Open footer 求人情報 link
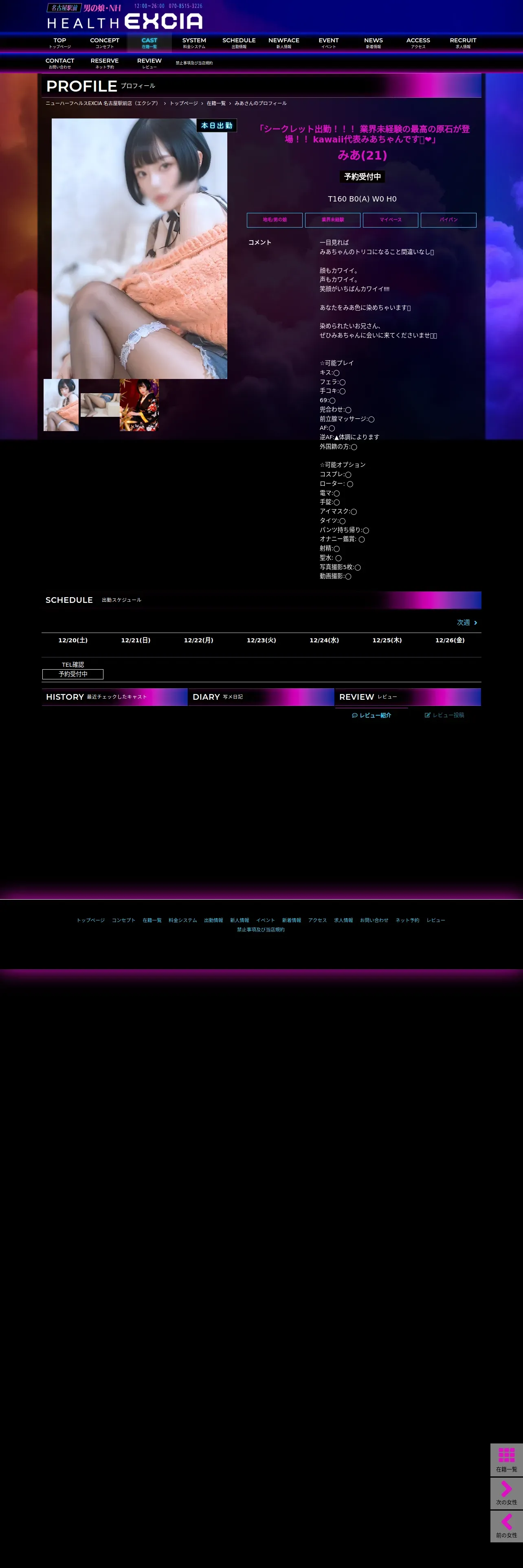Viewport: 523px width, 1568px height. [343, 920]
